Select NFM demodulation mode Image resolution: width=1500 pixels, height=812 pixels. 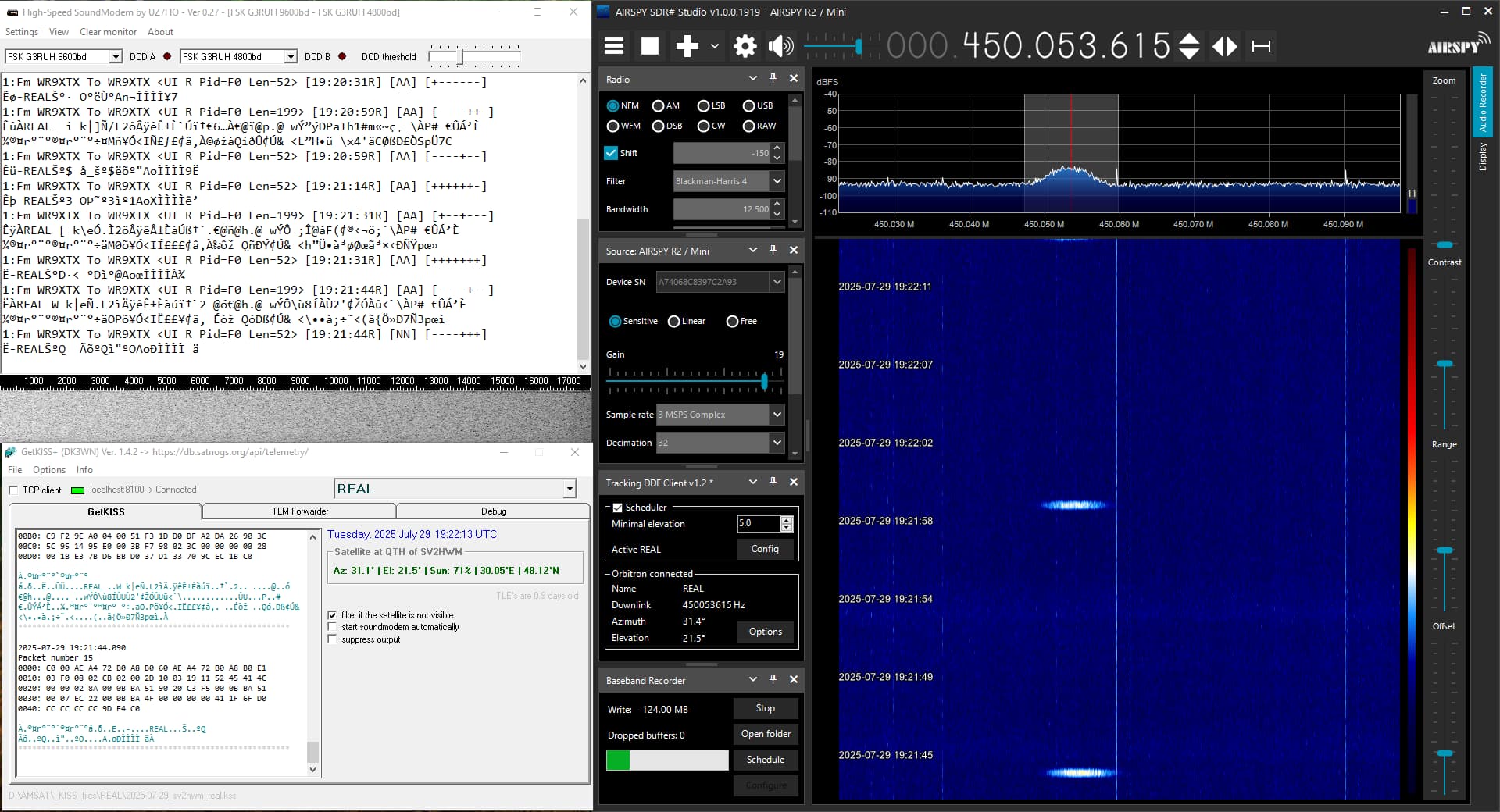point(612,105)
